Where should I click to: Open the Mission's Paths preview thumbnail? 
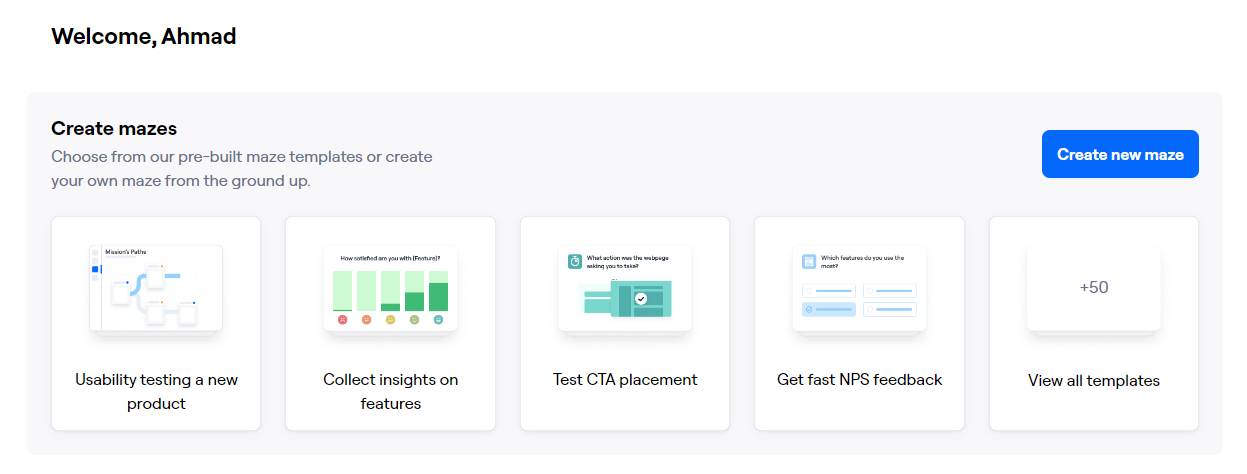156,288
